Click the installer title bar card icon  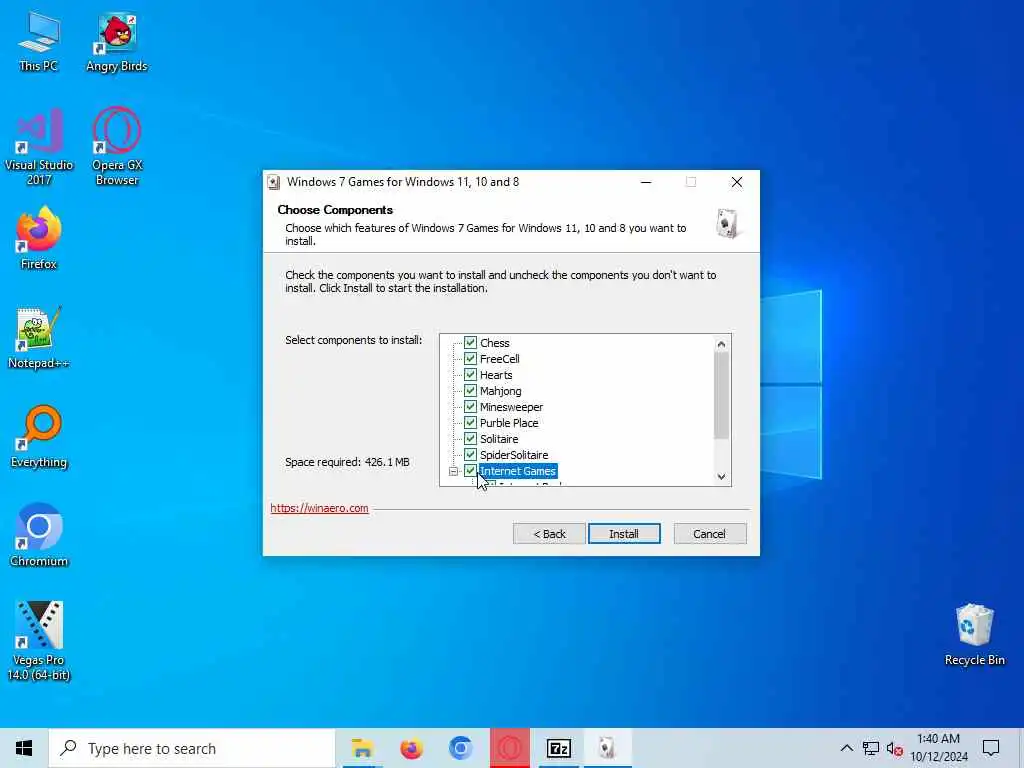click(x=274, y=182)
